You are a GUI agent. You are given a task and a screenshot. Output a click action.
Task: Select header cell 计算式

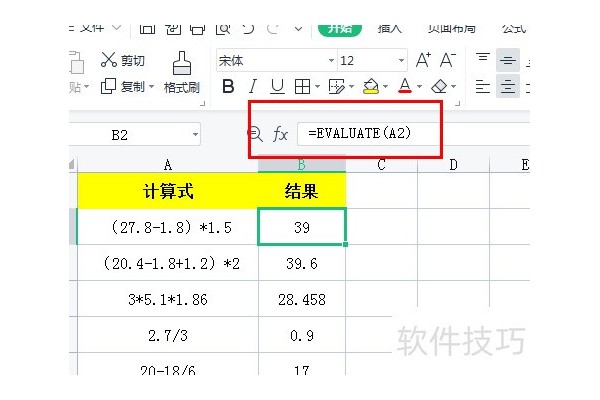point(168,191)
